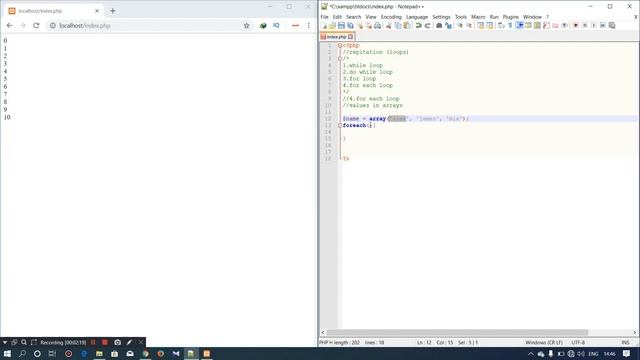
Task: Open the Run menu in Notepad++
Action: click(494, 17)
